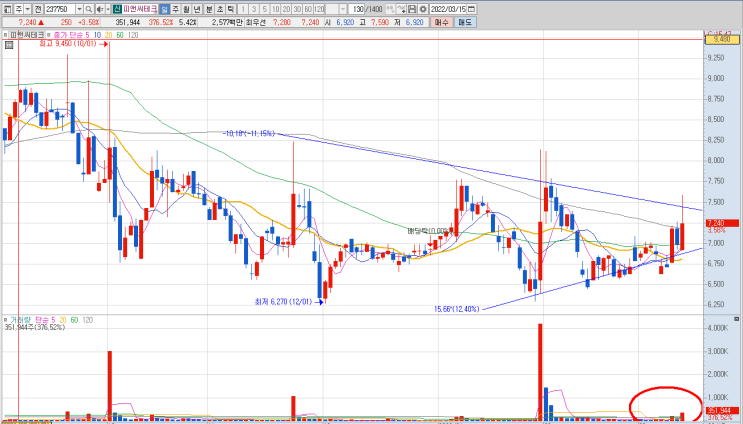This screenshot has width=743, height=424.
Task: Click the search magnifier icon beside stock code
Action: [89, 9]
